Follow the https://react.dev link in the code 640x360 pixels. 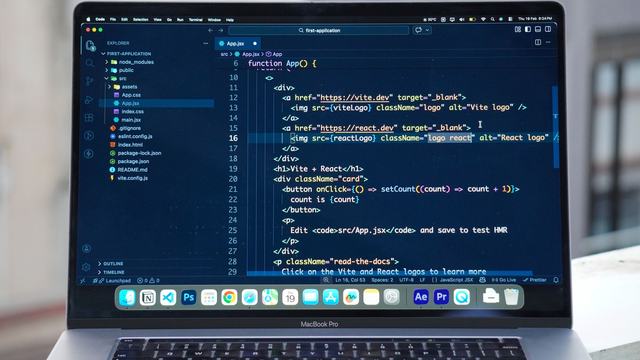pyautogui.click(x=356, y=128)
